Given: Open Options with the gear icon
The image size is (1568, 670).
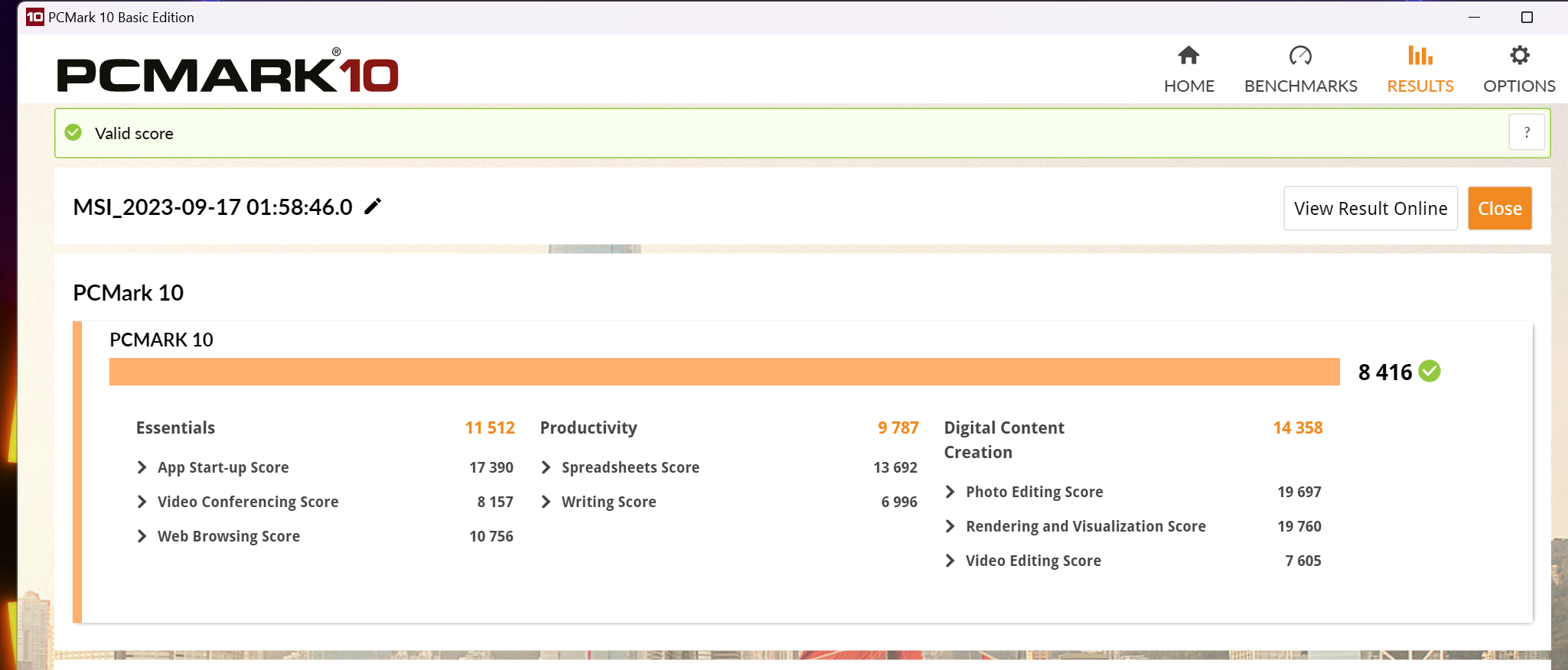Looking at the screenshot, I should (1519, 56).
